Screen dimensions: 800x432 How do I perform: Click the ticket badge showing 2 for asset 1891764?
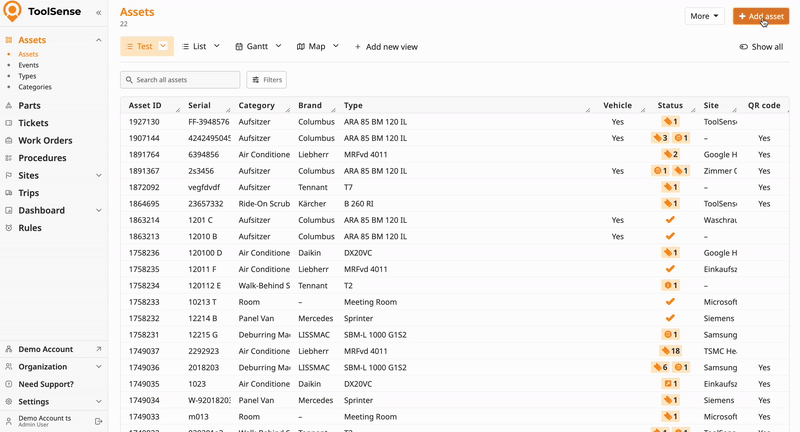(x=670, y=154)
